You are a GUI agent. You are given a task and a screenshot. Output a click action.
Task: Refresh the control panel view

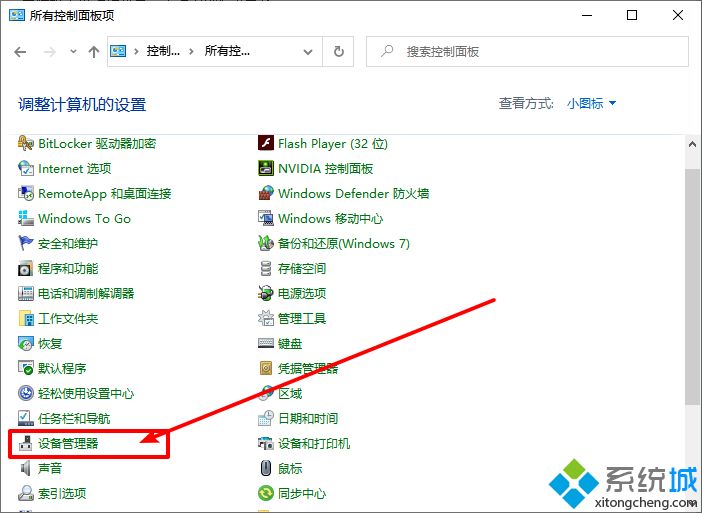(x=339, y=52)
